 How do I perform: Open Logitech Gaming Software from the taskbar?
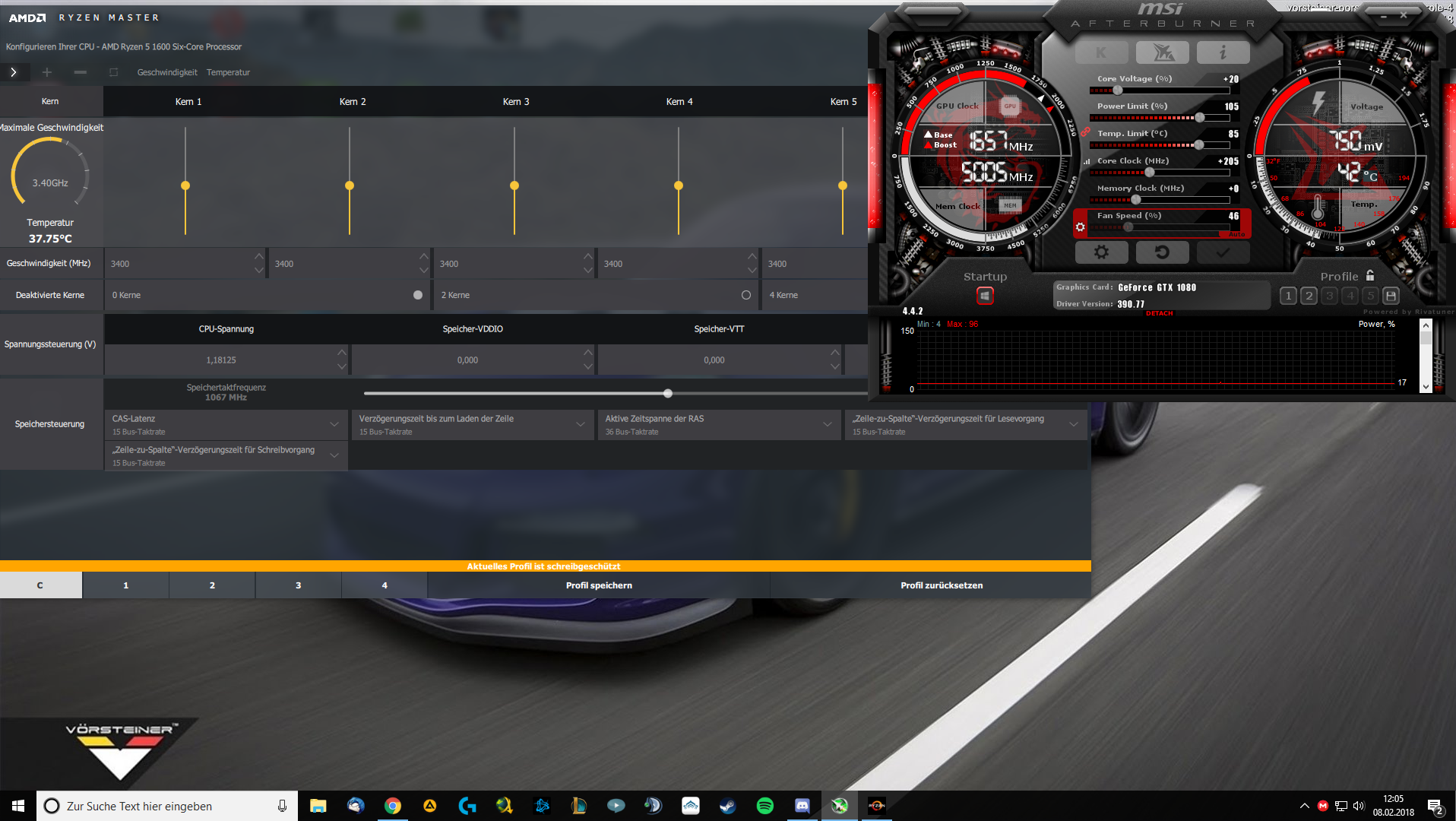(467, 806)
